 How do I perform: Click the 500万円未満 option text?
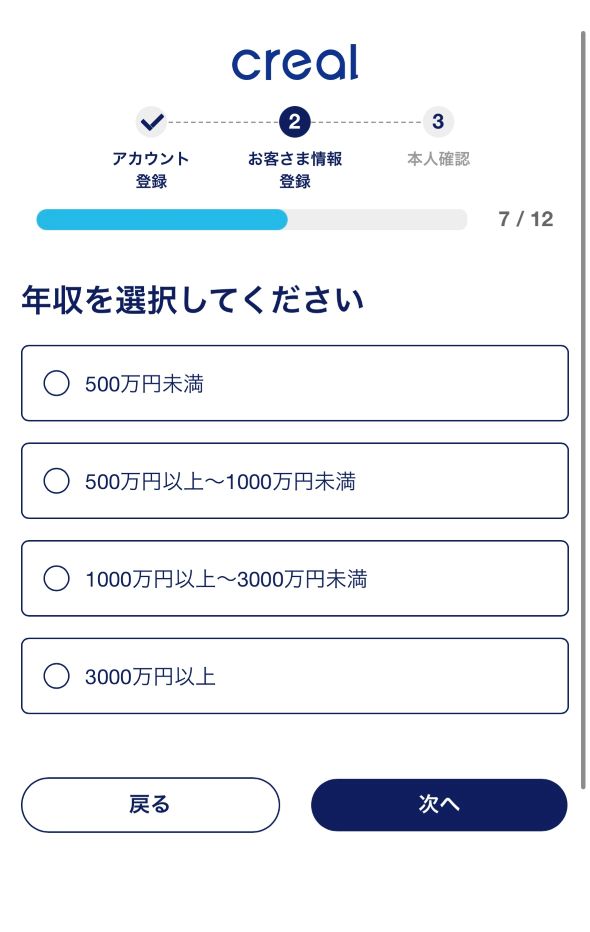(144, 384)
